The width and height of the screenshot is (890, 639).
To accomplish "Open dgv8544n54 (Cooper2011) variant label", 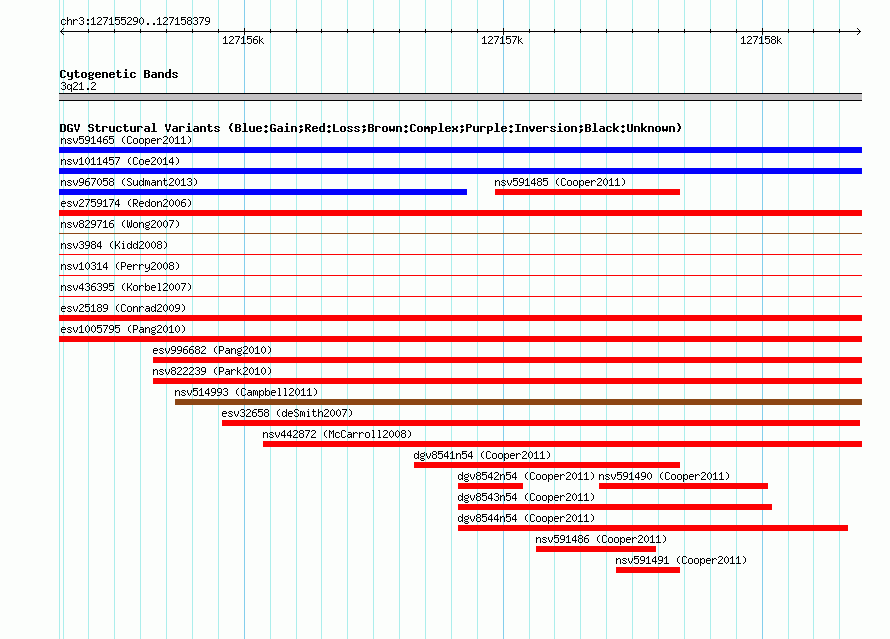I will coord(526,518).
